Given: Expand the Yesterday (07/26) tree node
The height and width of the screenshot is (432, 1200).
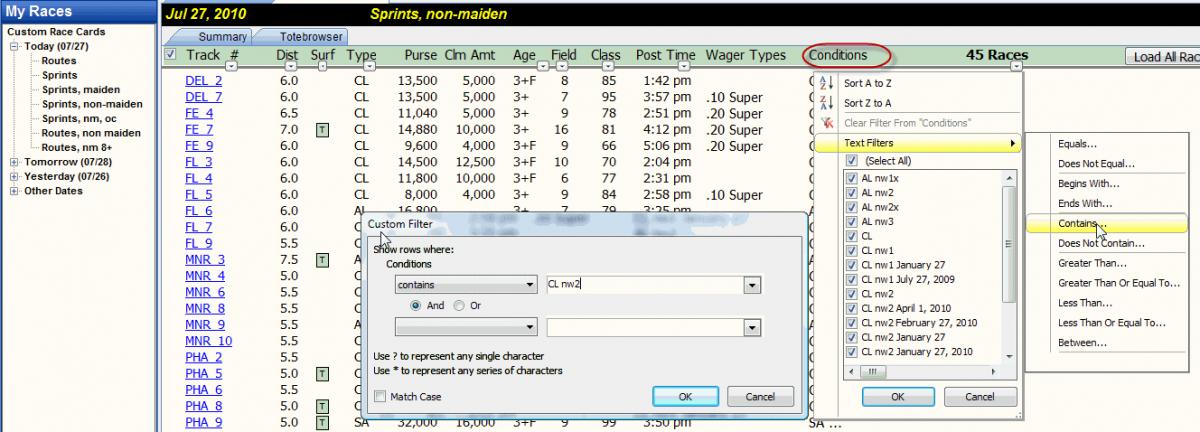Looking at the screenshot, I should point(15,176).
